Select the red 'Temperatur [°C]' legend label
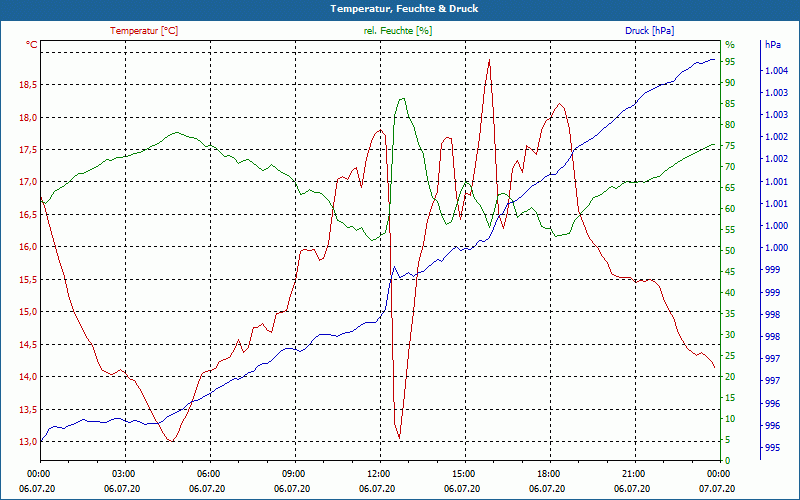 point(144,31)
